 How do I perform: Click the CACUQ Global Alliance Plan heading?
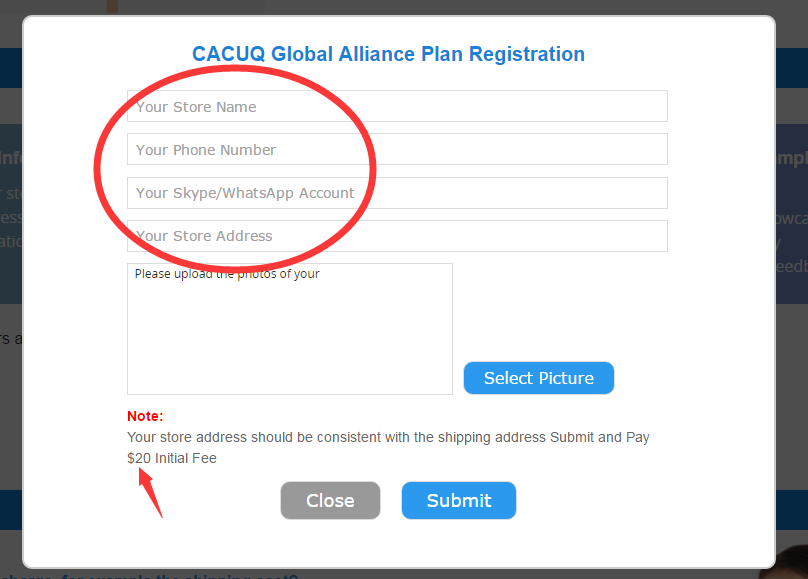click(388, 54)
